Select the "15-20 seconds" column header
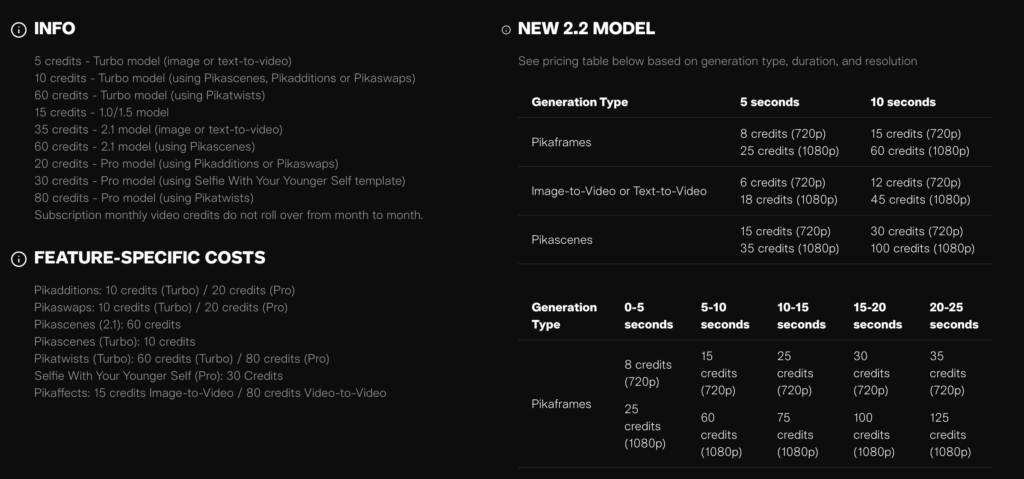This screenshot has height=479, width=1024. (x=877, y=316)
